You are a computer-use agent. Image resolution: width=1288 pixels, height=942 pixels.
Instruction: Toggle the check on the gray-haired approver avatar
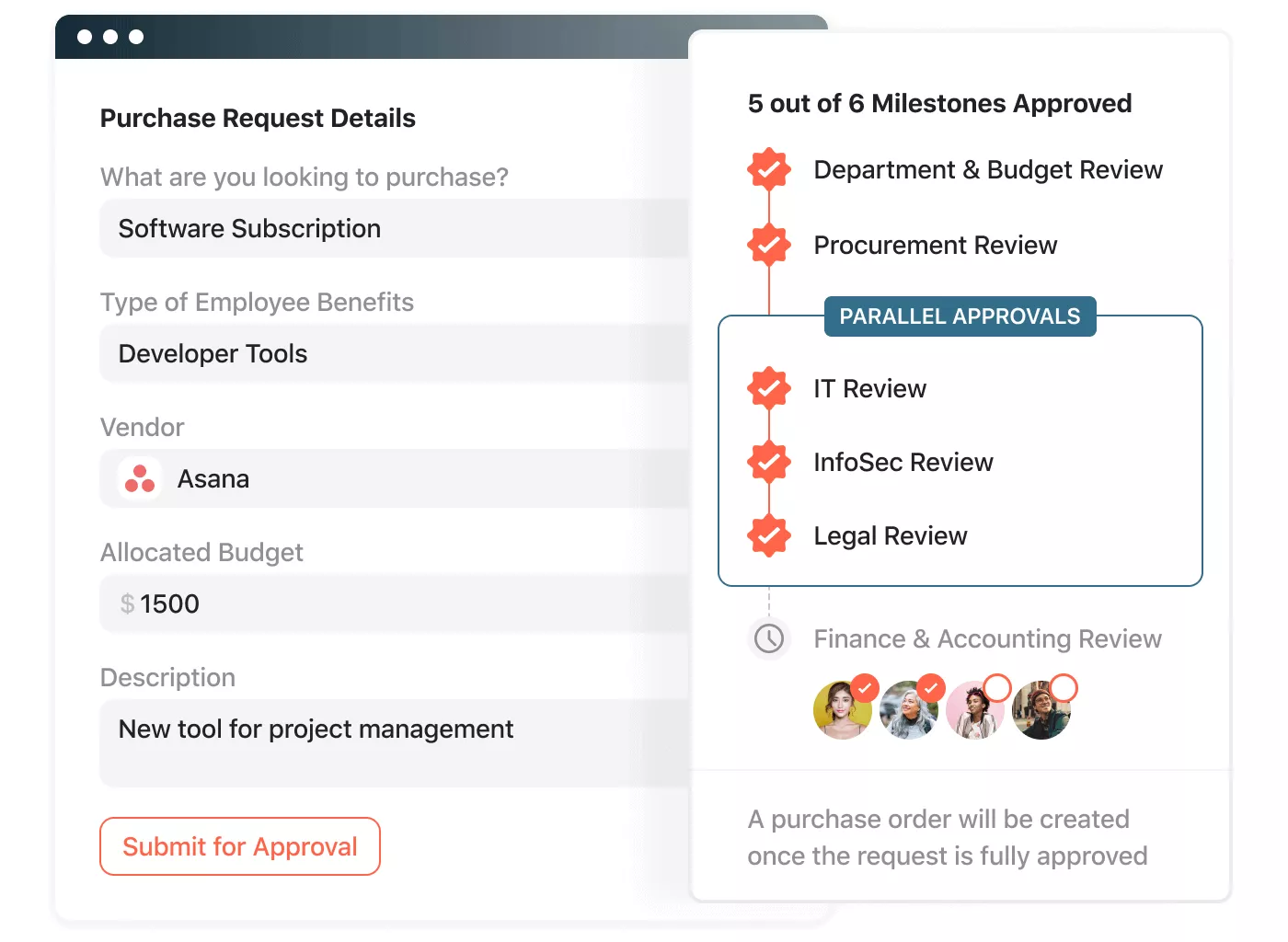pyautogui.click(x=931, y=687)
